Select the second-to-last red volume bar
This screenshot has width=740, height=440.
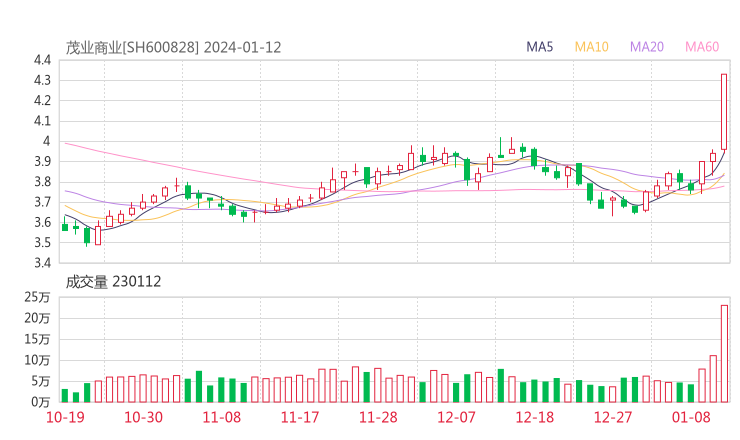click(x=713, y=379)
